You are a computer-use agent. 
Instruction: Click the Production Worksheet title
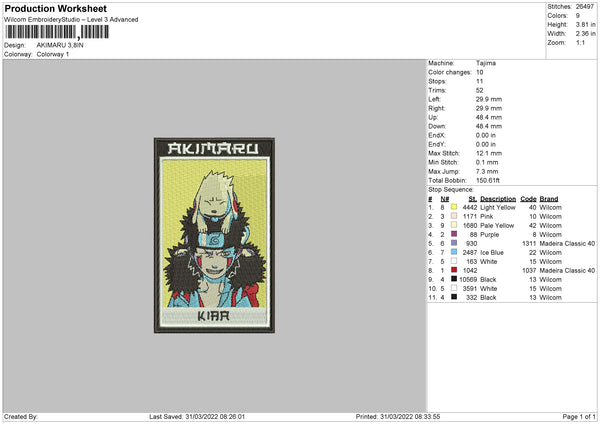55,8
